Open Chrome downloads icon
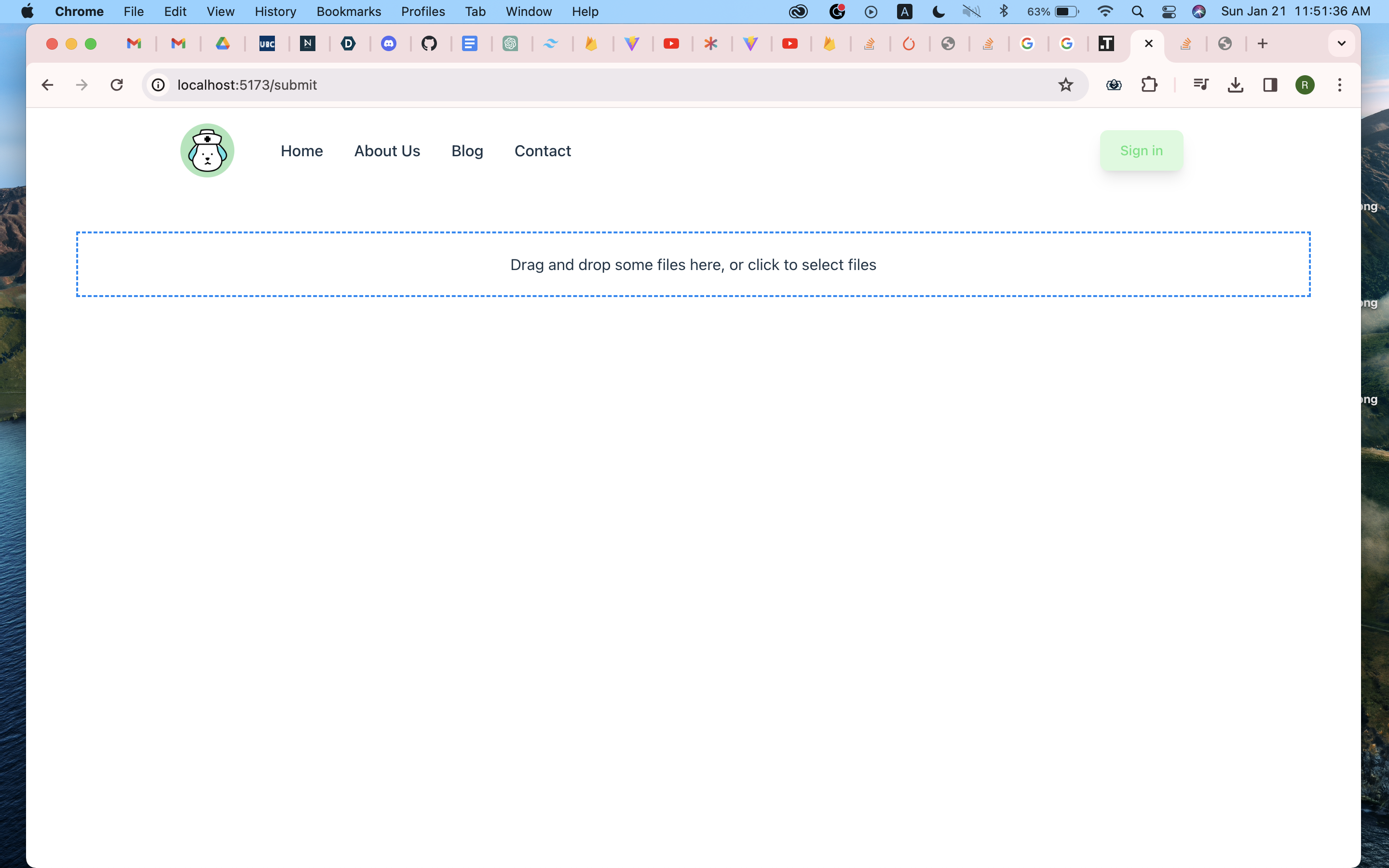 coord(1235,85)
